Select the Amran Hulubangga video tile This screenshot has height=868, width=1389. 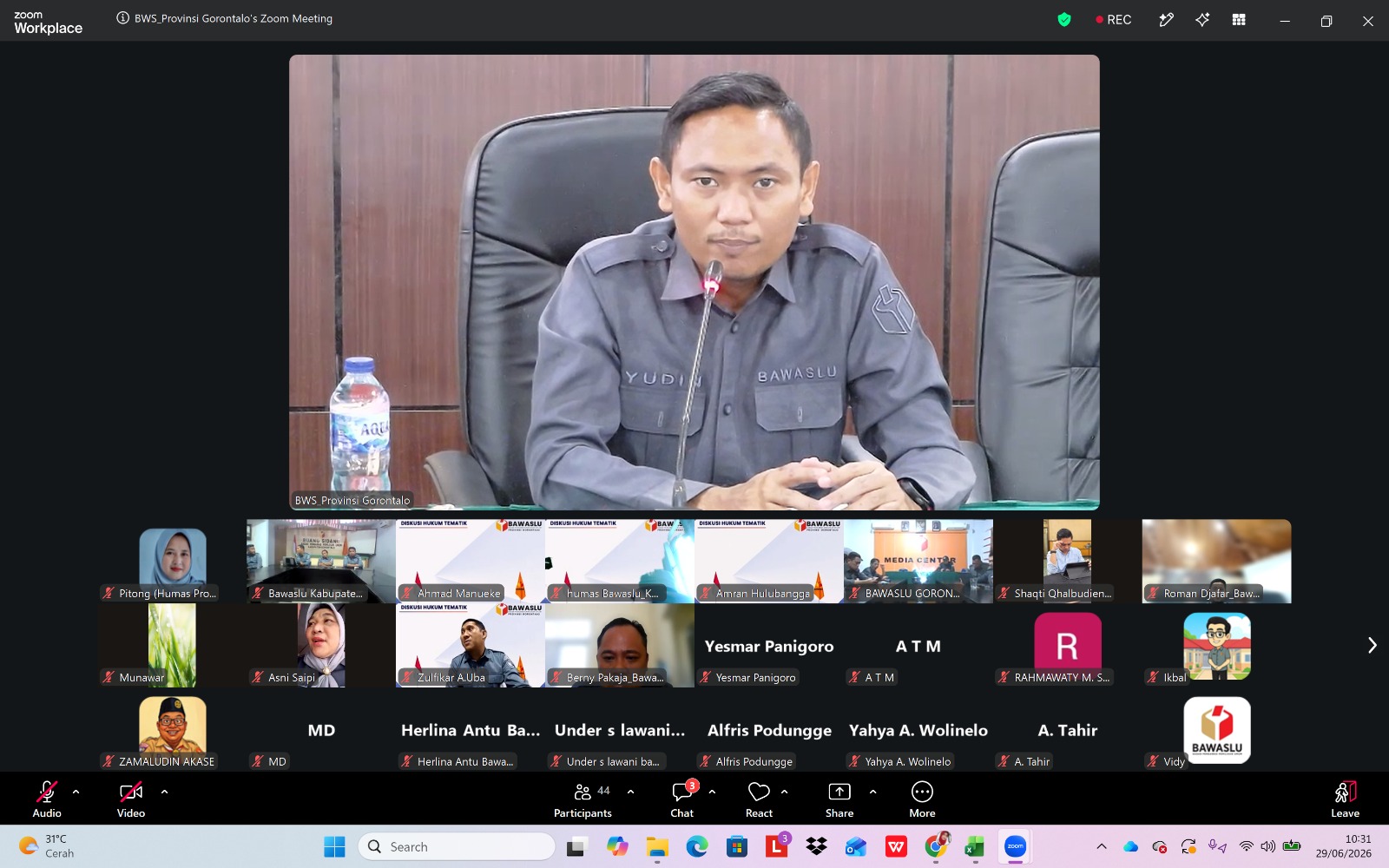pyautogui.click(x=769, y=561)
